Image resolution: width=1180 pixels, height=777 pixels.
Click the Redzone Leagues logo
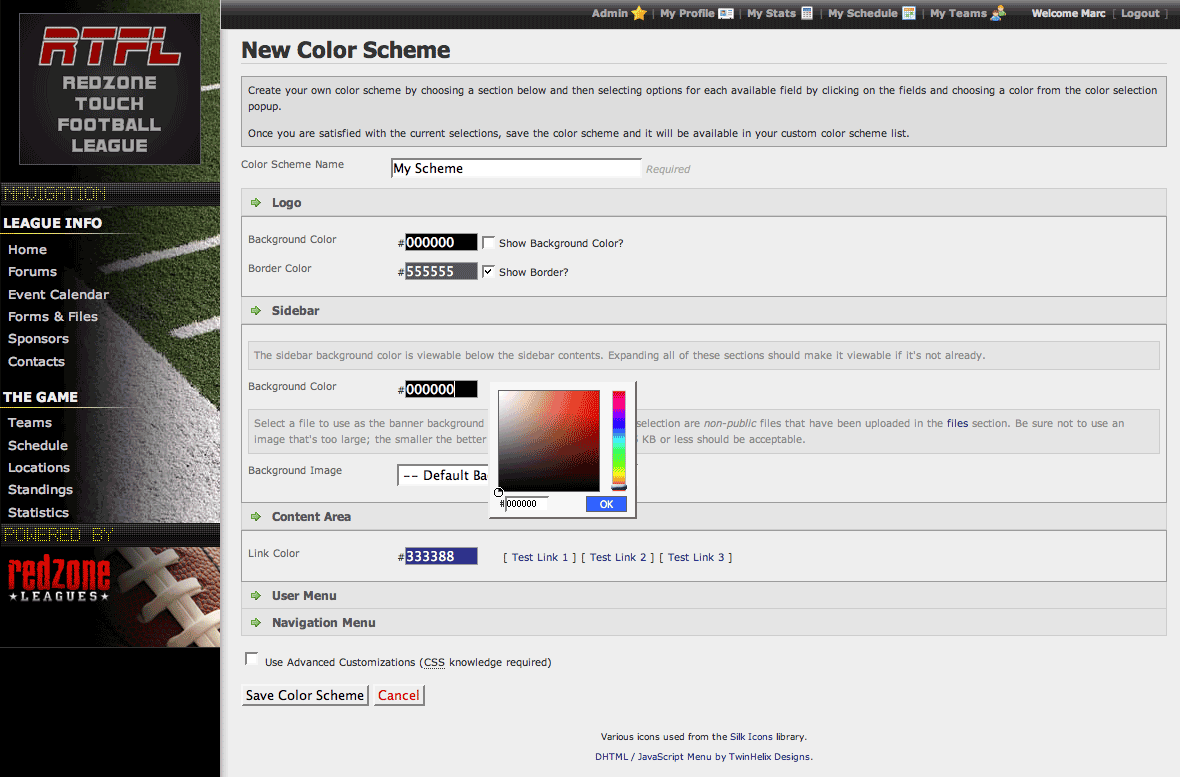60,581
